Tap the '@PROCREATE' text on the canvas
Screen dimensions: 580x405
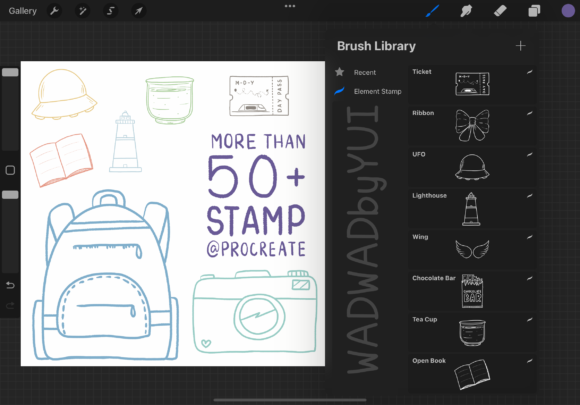(x=256, y=249)
